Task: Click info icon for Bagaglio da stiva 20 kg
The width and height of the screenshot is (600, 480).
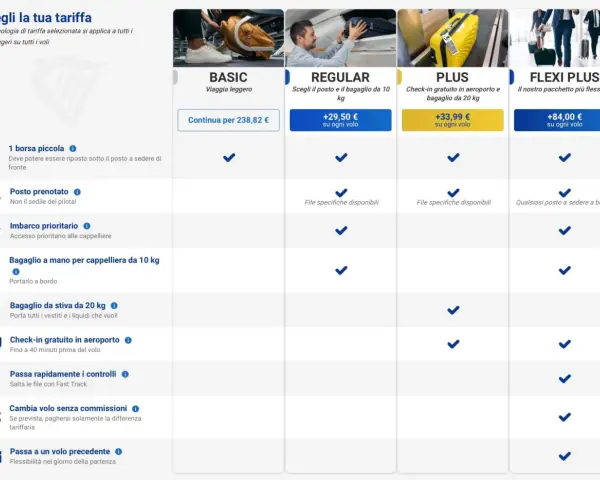Action: pos(114,305)
